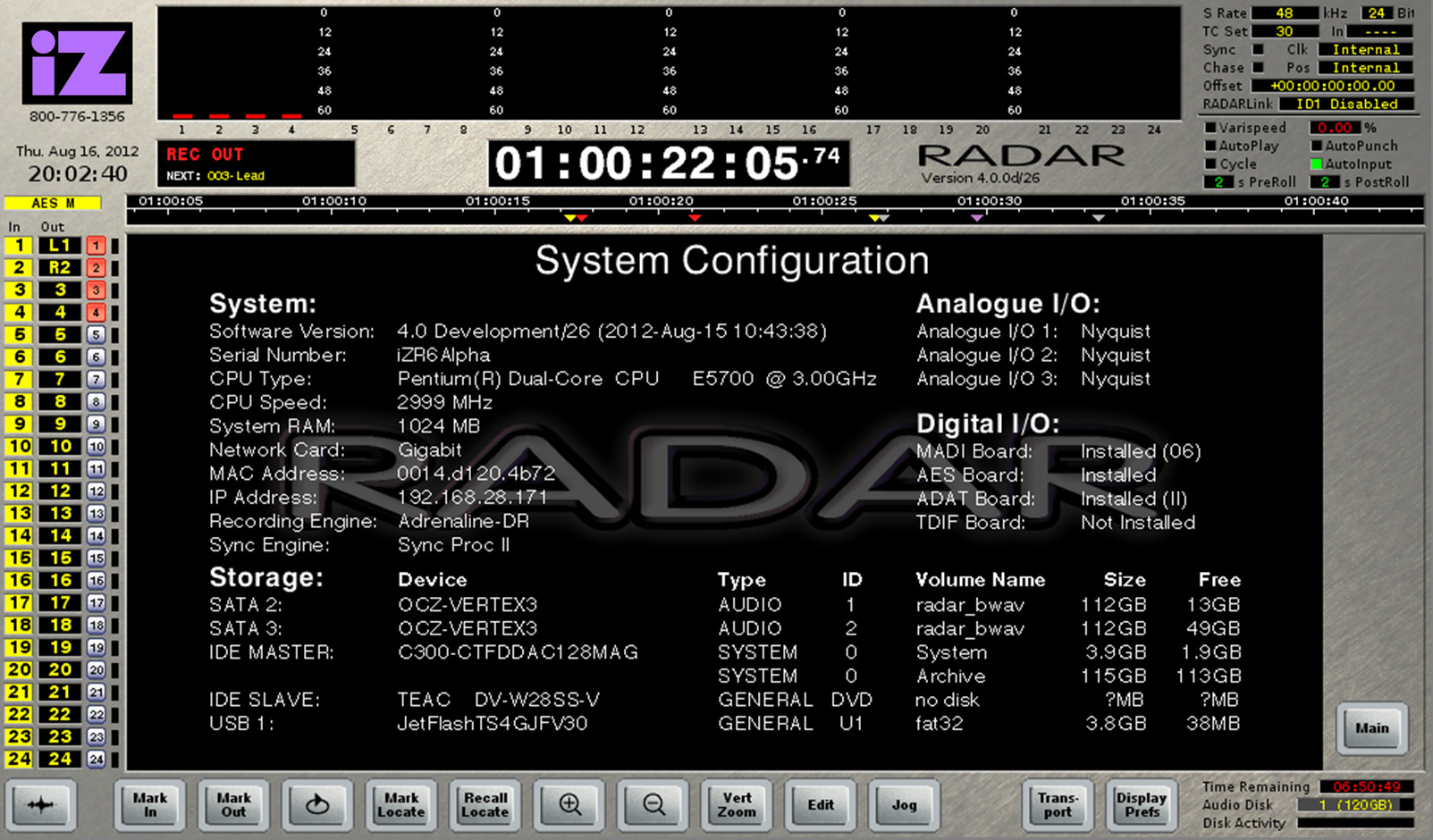
Task: Edit the Offset timecode field
Action: tap(1332, 86)
